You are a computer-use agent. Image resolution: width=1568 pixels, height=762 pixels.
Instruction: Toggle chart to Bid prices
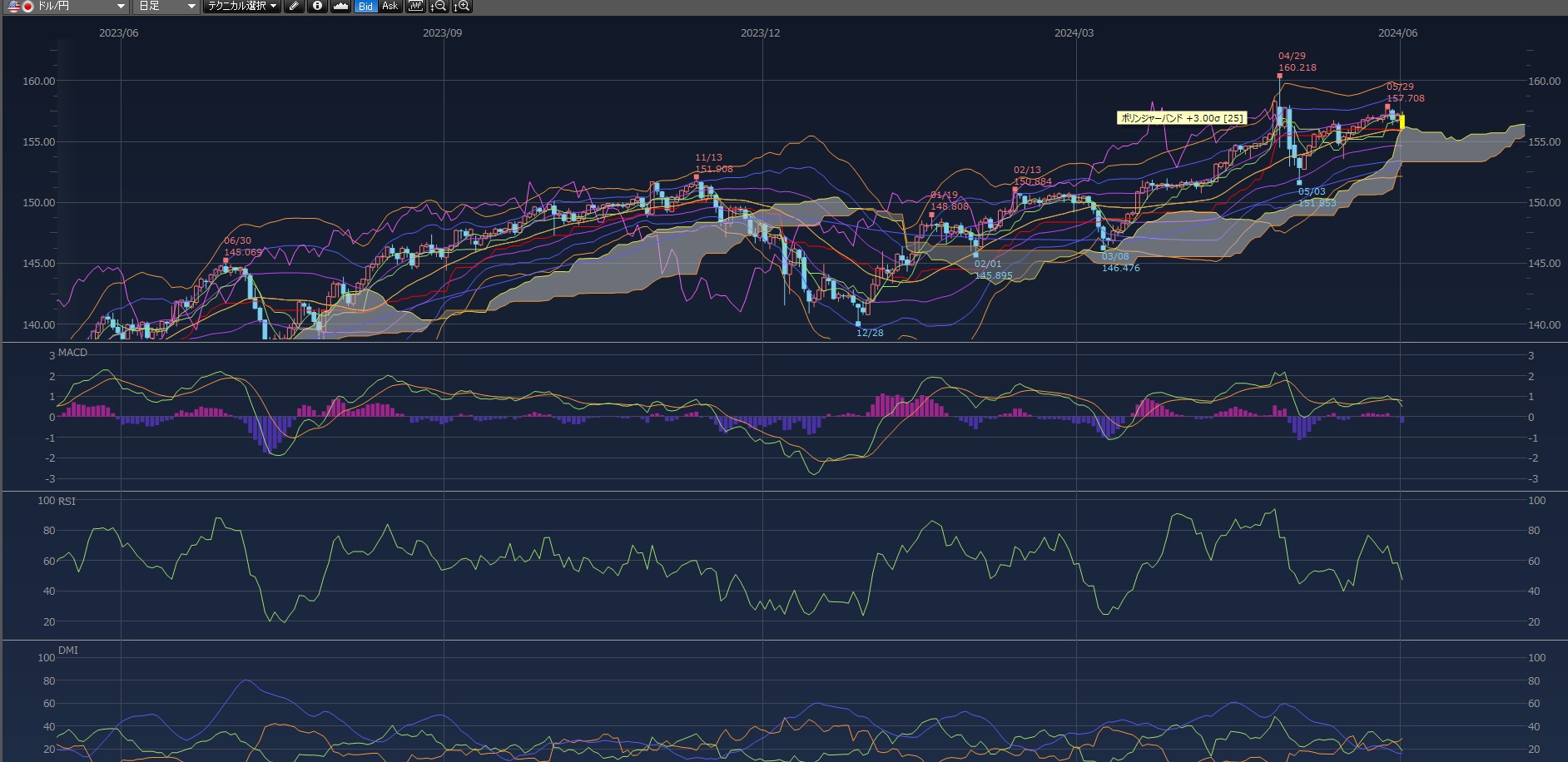(x=365, y=7)
